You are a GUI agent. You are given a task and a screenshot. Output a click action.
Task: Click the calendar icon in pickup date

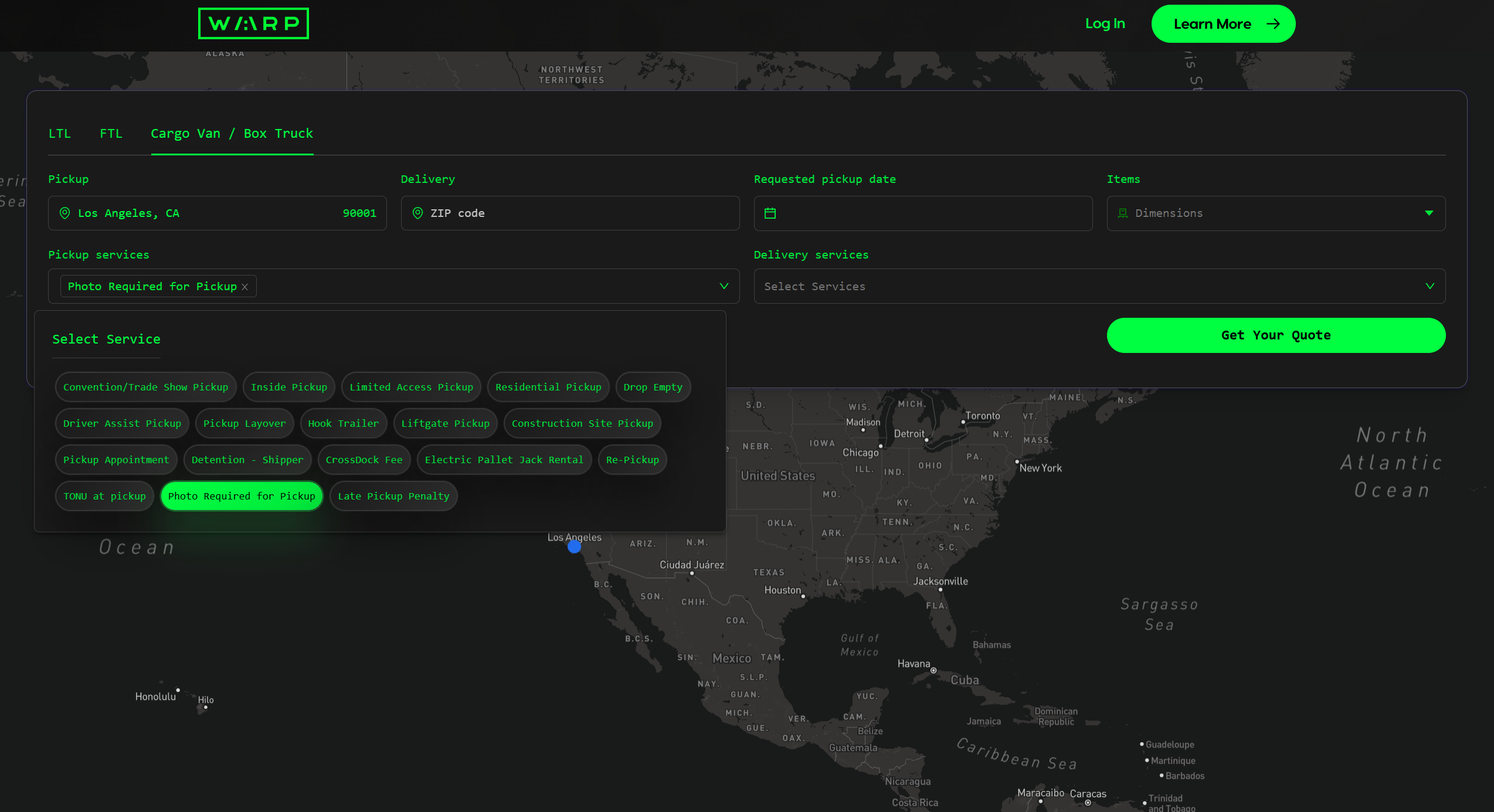click(x=770, y=213)
